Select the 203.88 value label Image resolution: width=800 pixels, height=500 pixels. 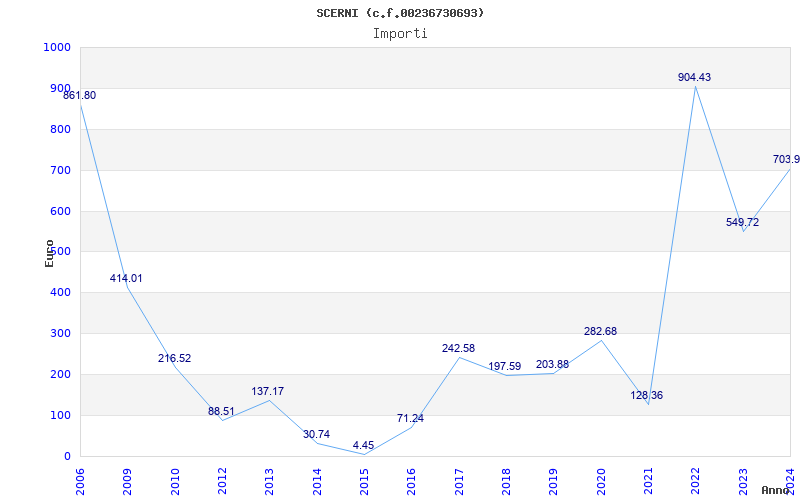coord(552,364)
